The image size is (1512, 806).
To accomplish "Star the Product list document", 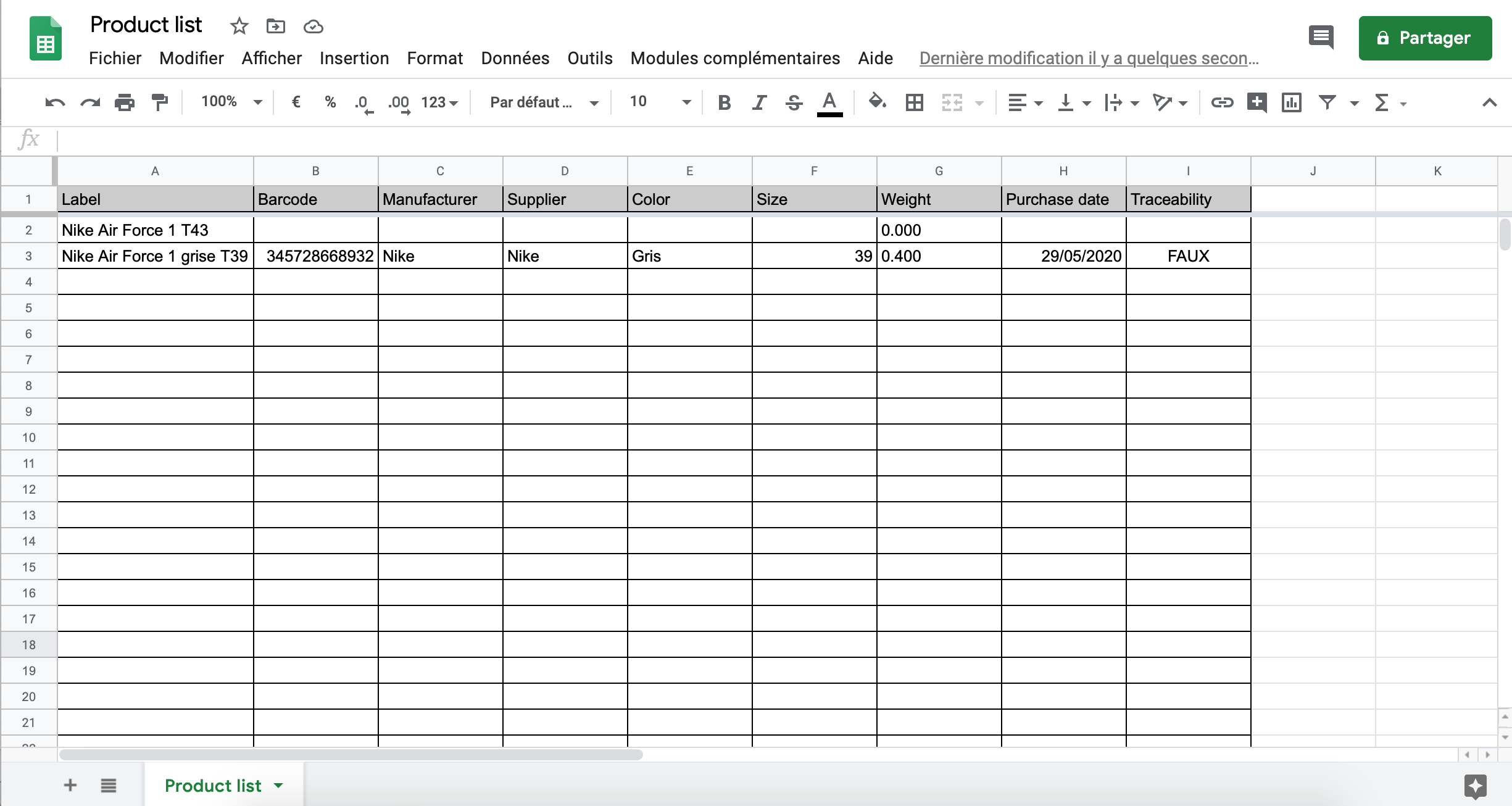I will pyautogui.click(x=239, y=26).
